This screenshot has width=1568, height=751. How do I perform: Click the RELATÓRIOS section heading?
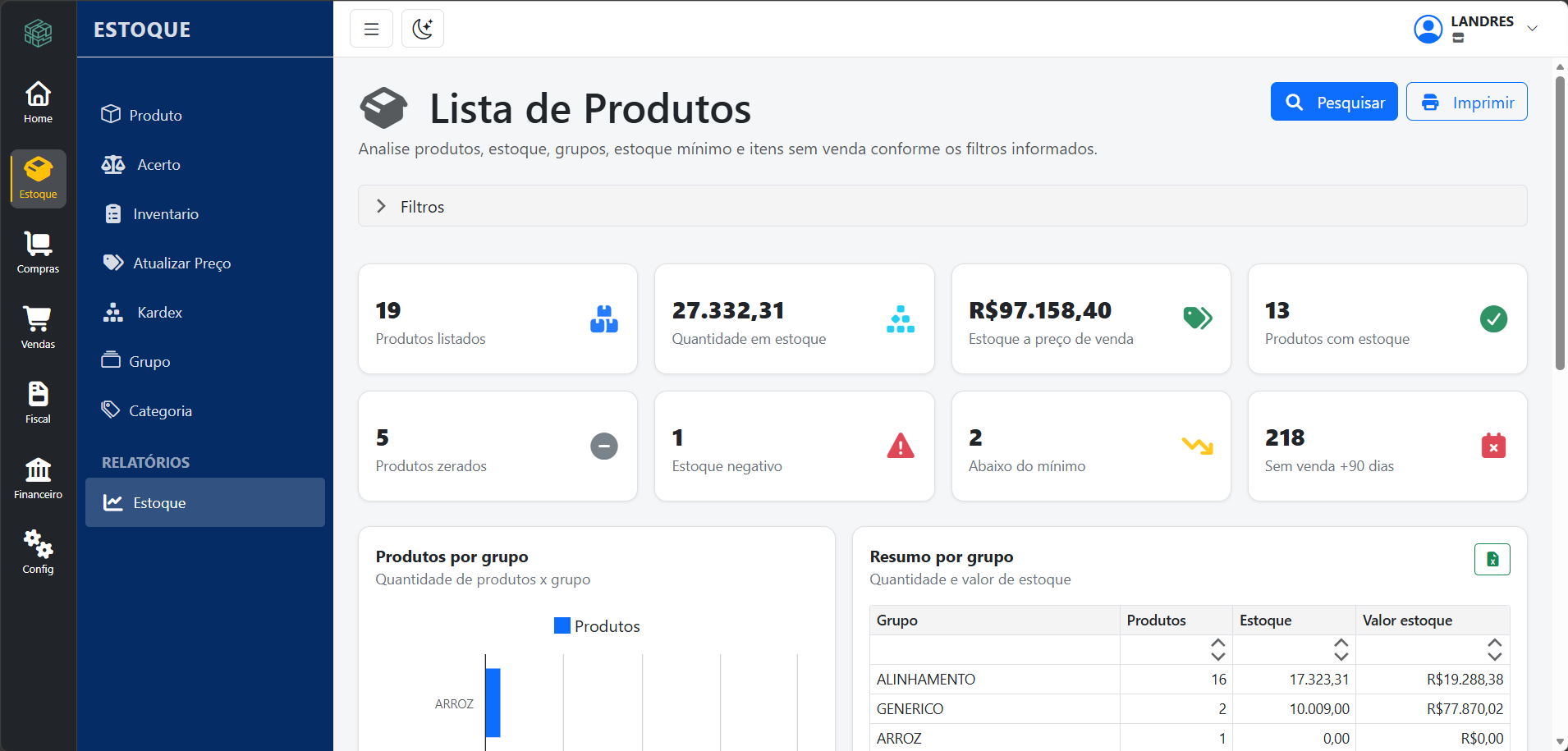click(145, 462)
